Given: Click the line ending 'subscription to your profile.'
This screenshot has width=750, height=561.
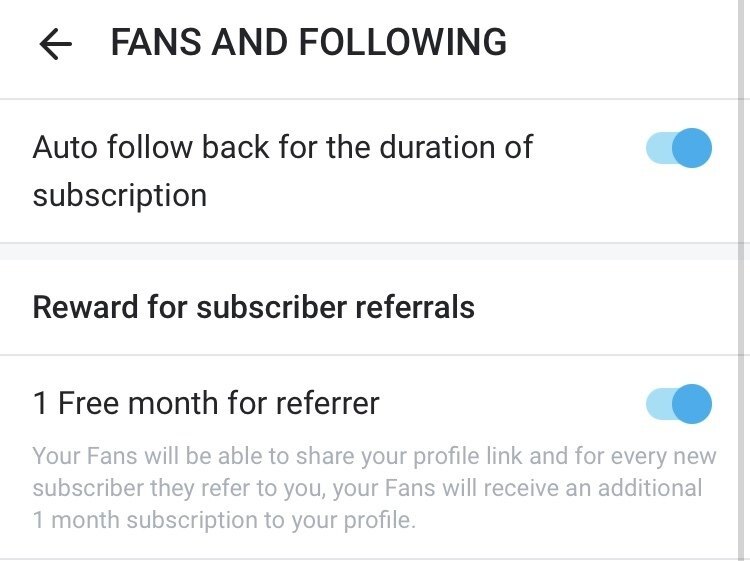Looking at the screenshot, I should 224,520.
